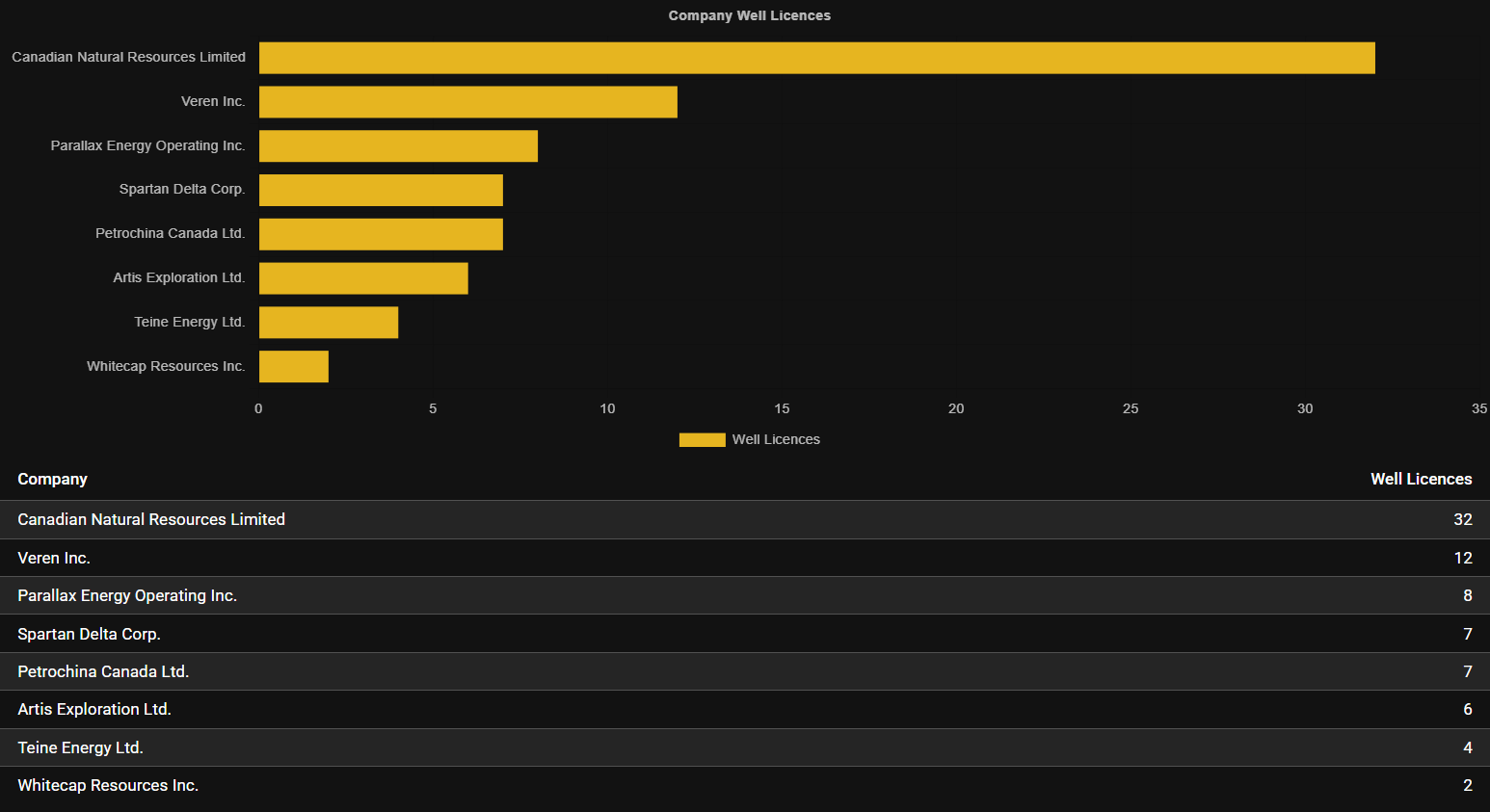This screenshot has width=1490, height=812.
Task: Click the value 2 in the table
Action: pos(1468,785)
